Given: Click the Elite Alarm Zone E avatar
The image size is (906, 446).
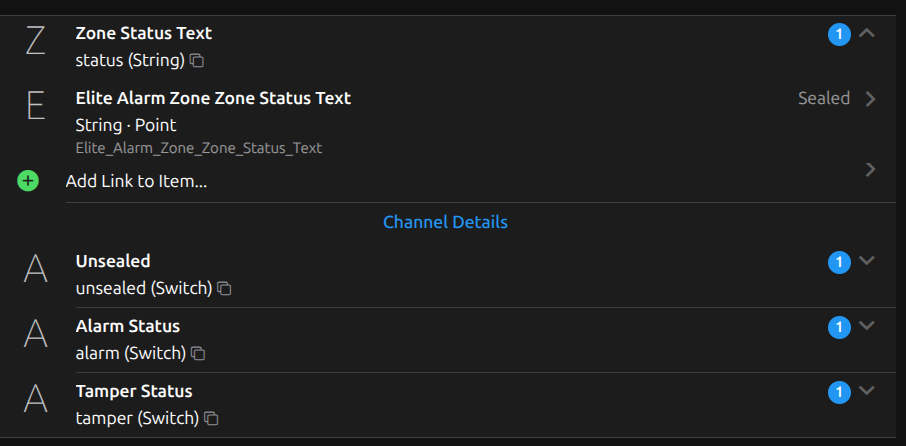Looking at the screenshot, I should [35, 106].
